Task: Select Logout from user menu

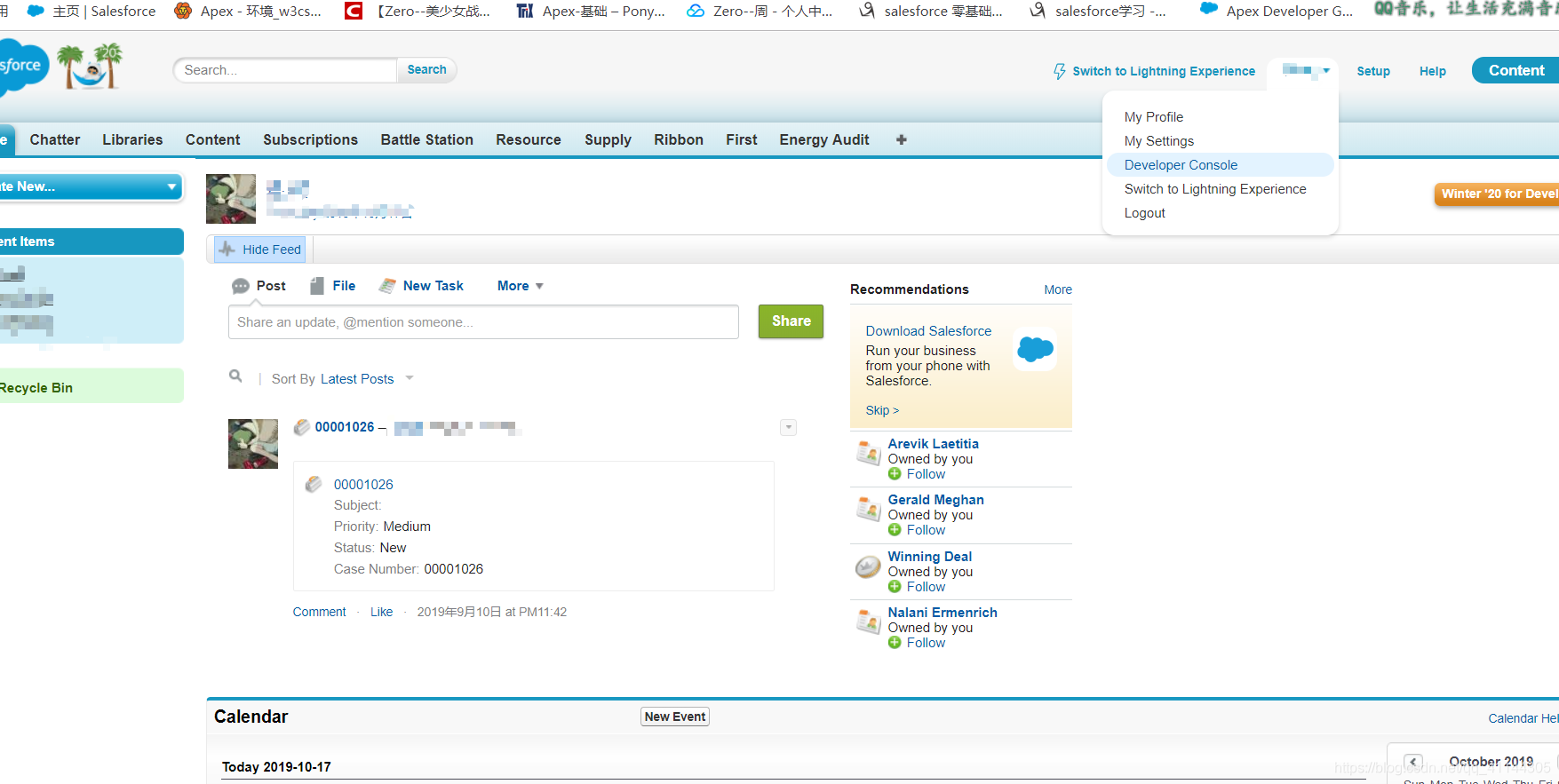Action: click(1145, 213)
